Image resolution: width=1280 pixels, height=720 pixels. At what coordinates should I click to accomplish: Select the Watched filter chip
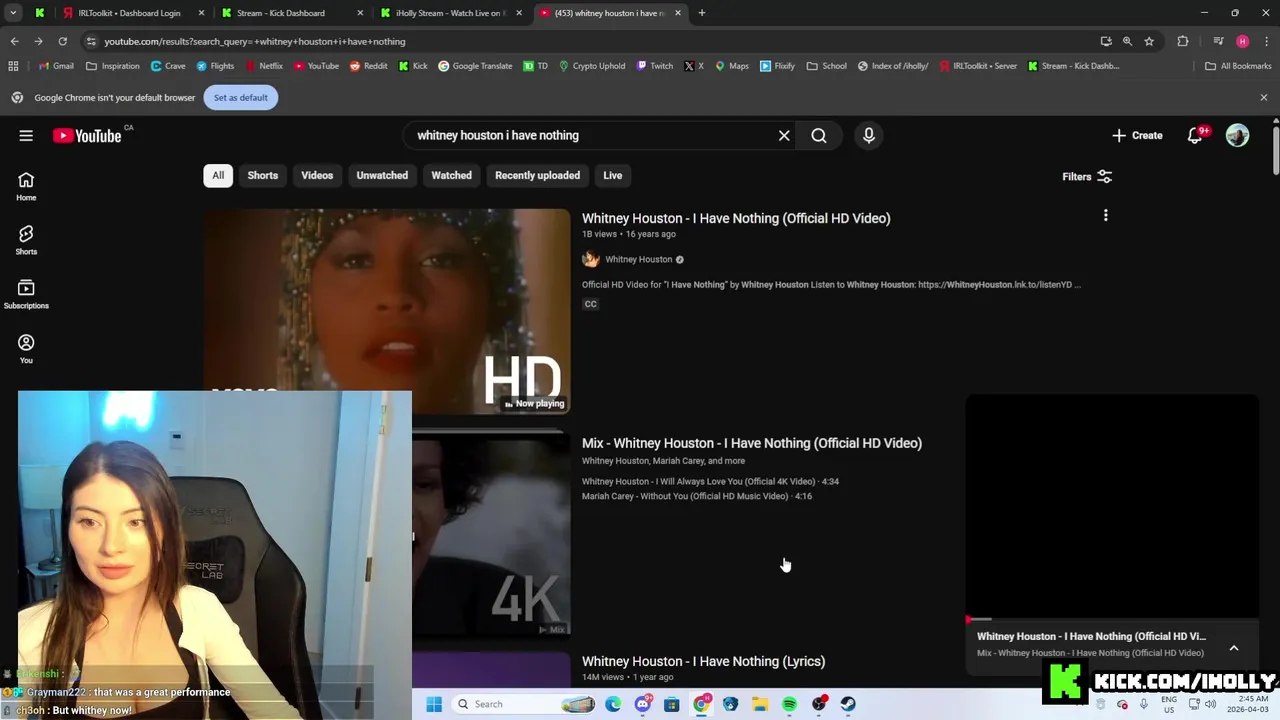point(451,176)
